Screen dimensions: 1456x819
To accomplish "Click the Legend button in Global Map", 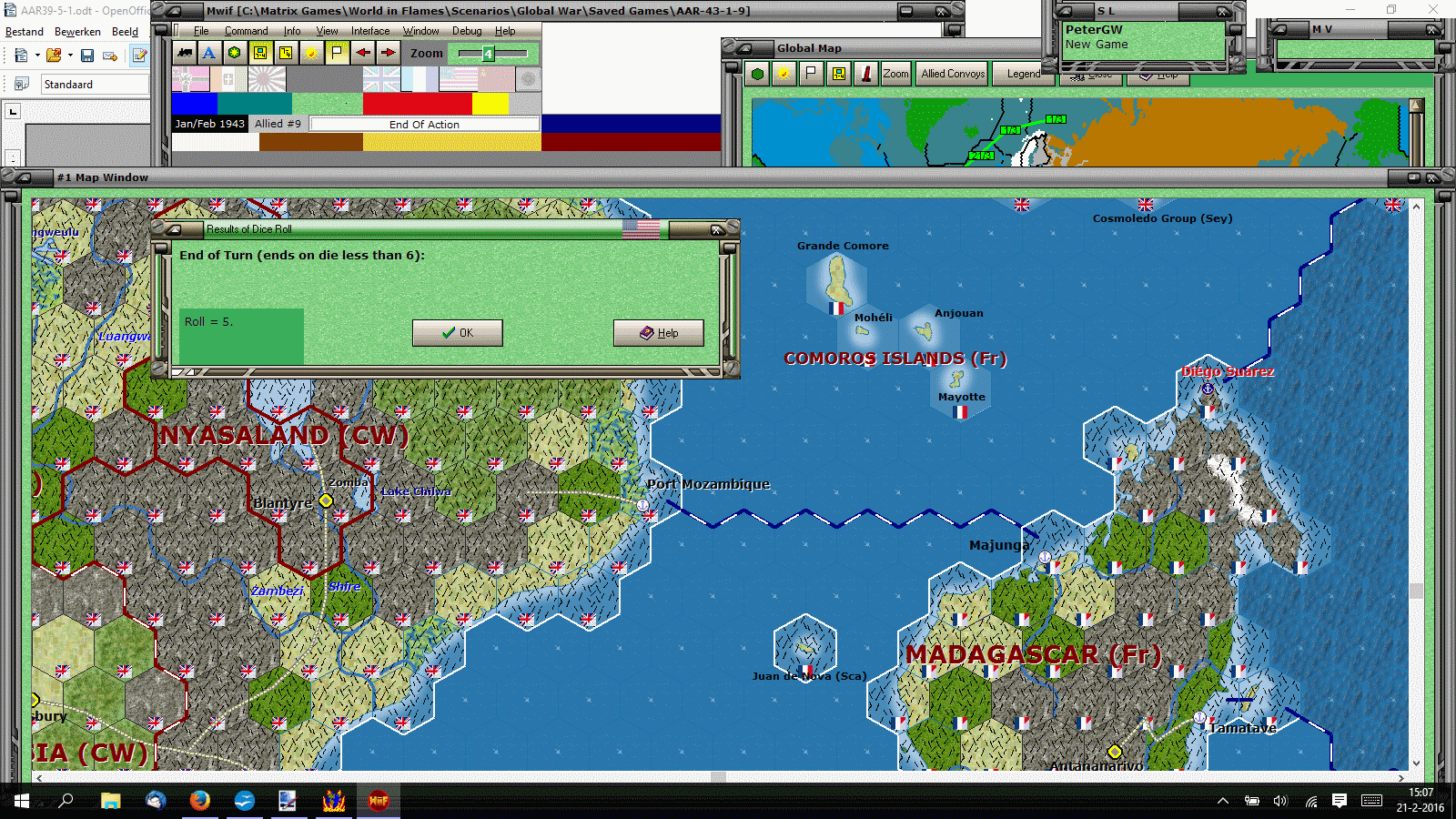I will click(x=1024, y=74).
